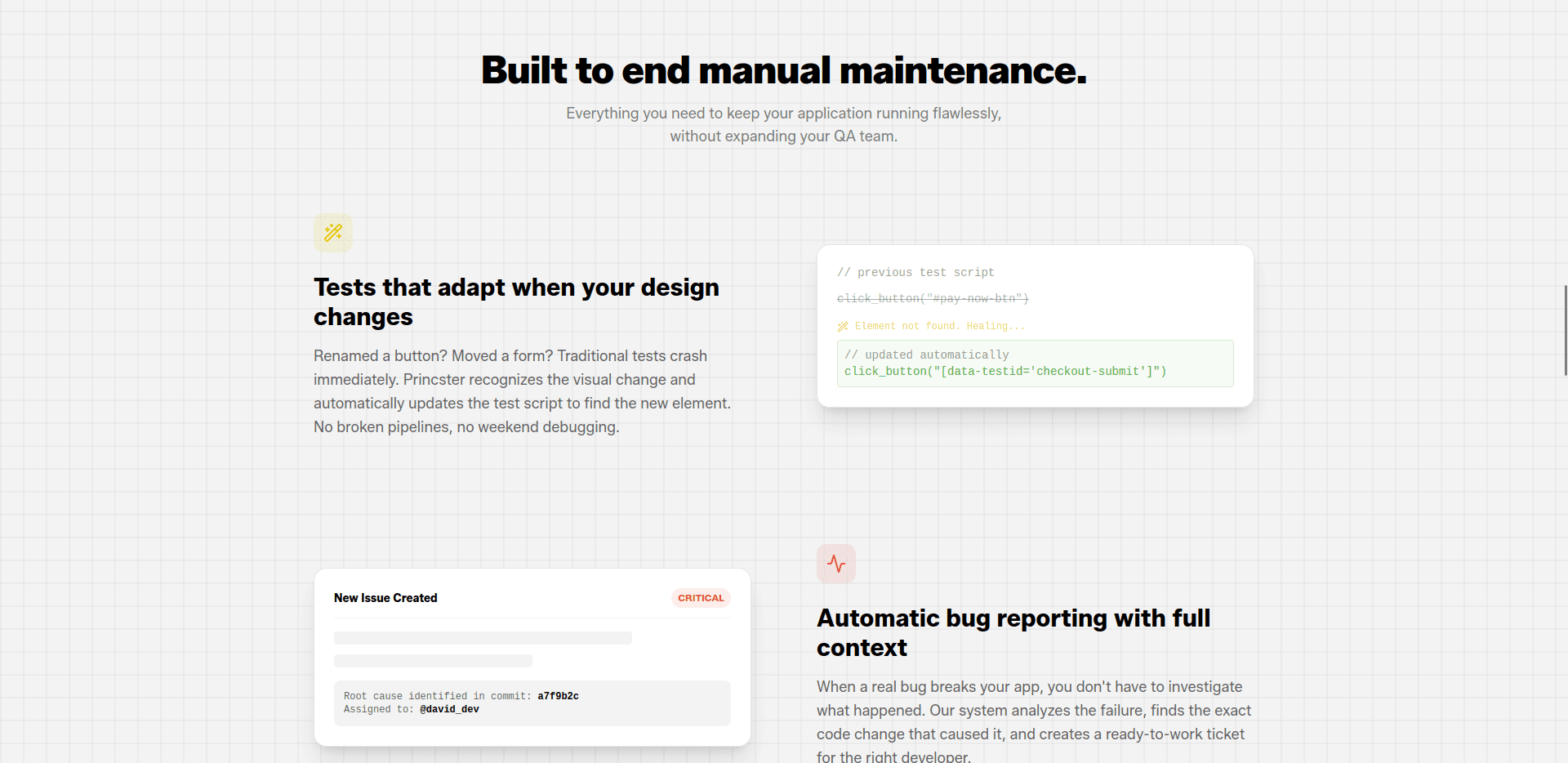This screenshot has height=763, width=1568.
Task: Click the red pulse activity icon
Action: [835, 563]
